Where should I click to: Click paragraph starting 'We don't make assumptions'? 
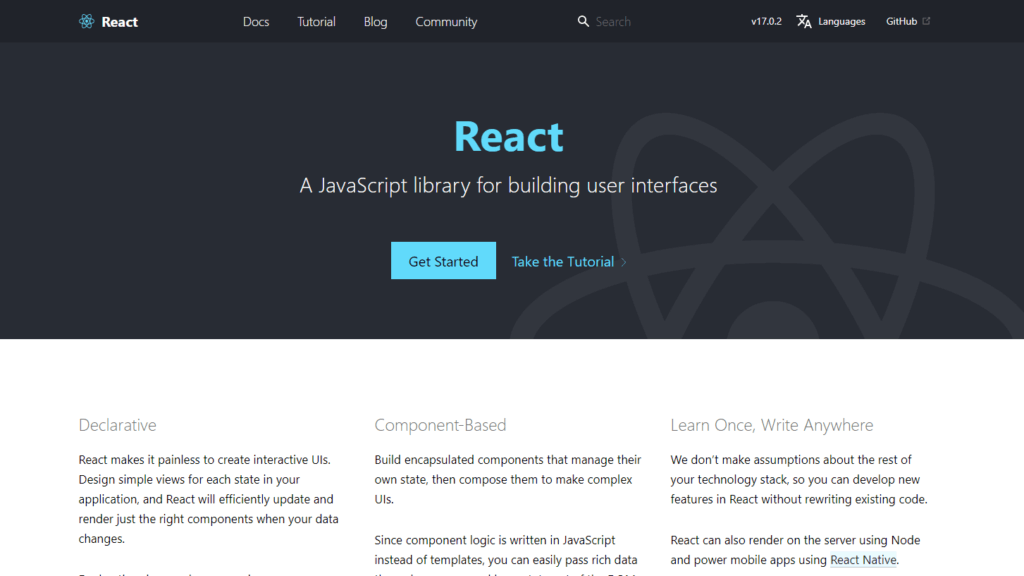click(x=799, y=479)
